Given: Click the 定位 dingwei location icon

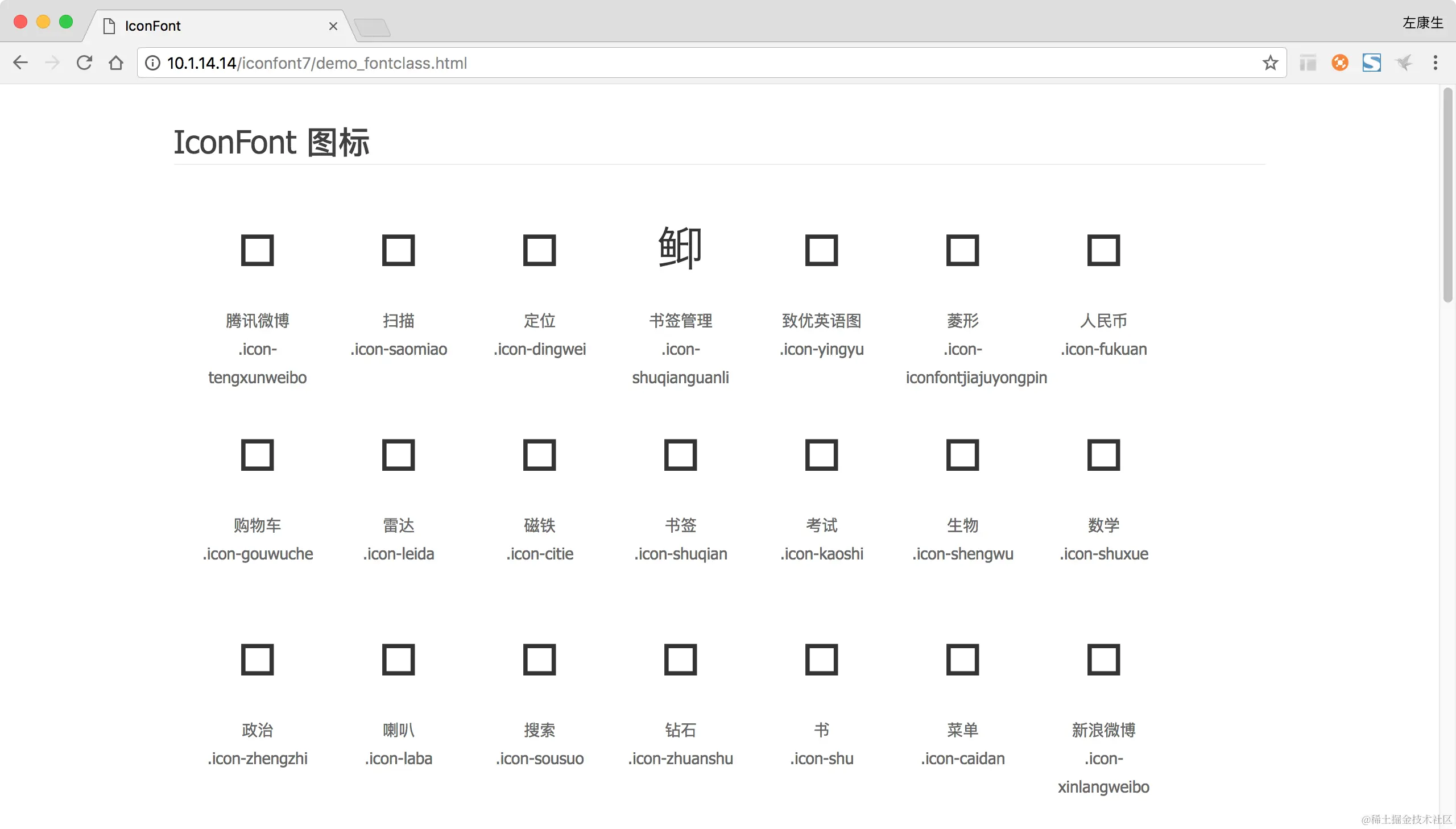Looking at the screenshot, I should click(x=539, y=250).
